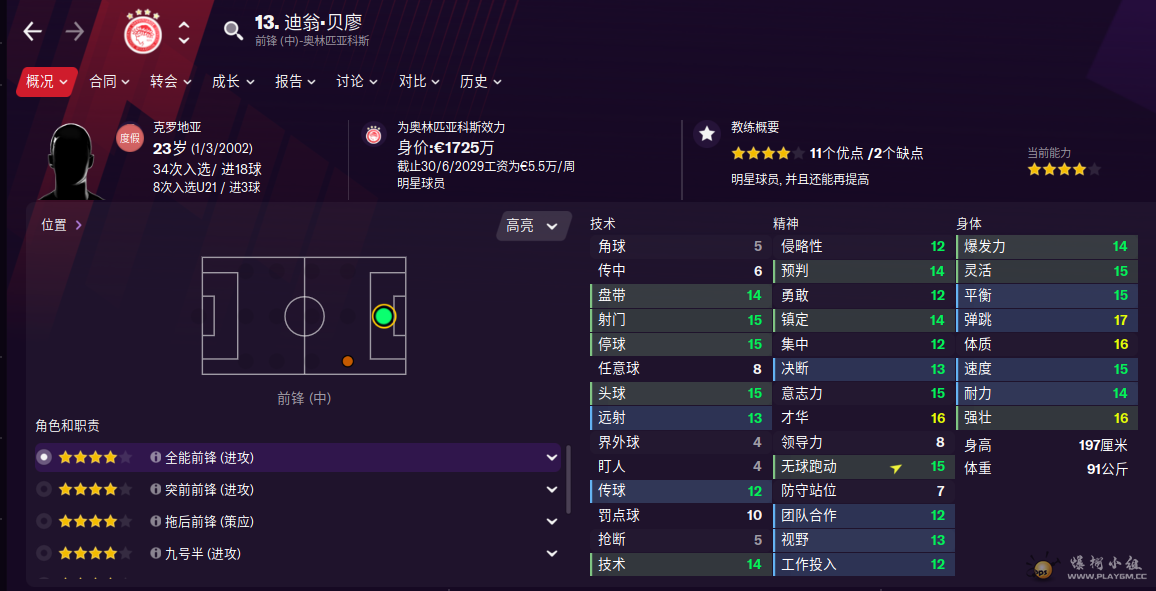Click the info icon beside 全能前锋
Screen dimensions: 1156x591
[x=155, y=457]
